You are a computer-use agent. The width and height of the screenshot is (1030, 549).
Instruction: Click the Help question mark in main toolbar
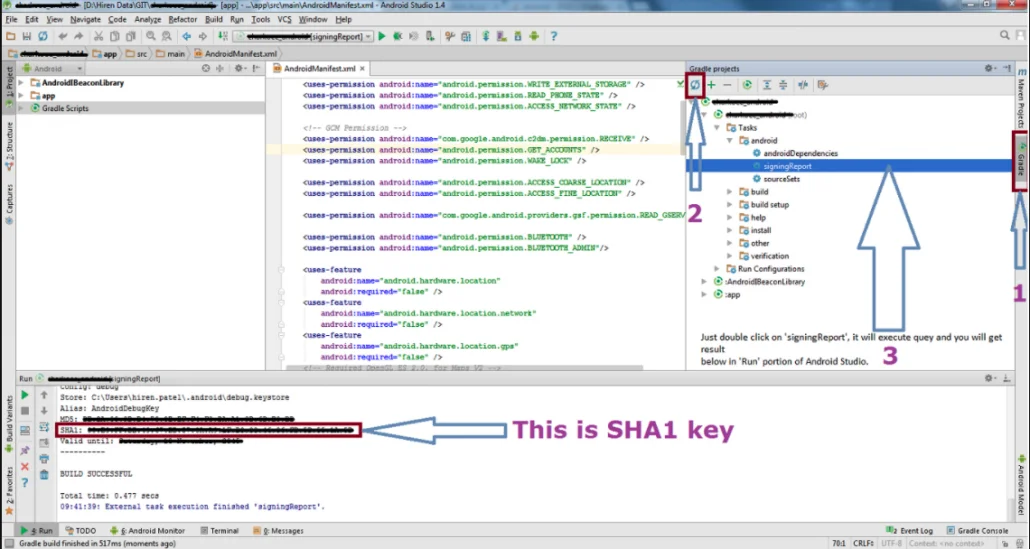pyautogui.click(x=554, y=36)
